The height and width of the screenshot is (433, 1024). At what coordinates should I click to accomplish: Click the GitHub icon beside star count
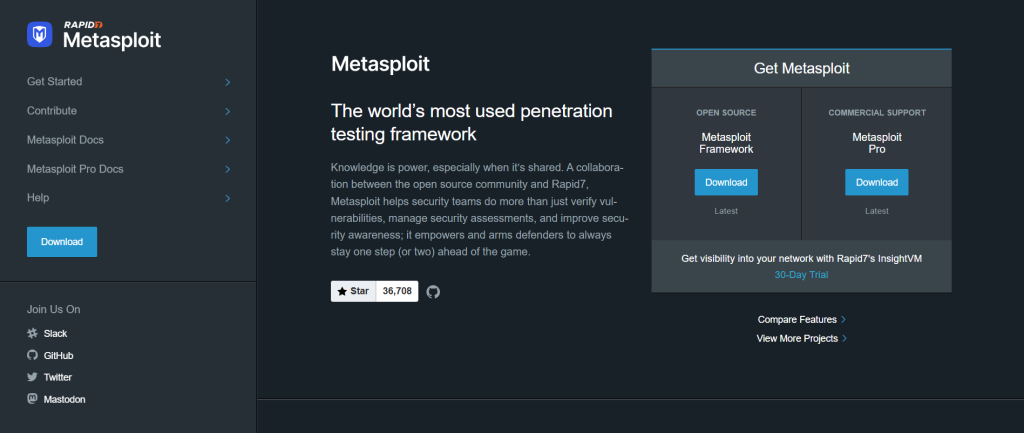coord(433,291)
